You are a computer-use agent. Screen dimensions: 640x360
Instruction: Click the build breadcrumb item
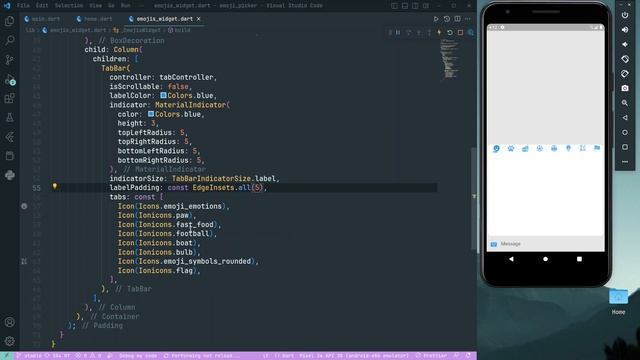(182, 30)
